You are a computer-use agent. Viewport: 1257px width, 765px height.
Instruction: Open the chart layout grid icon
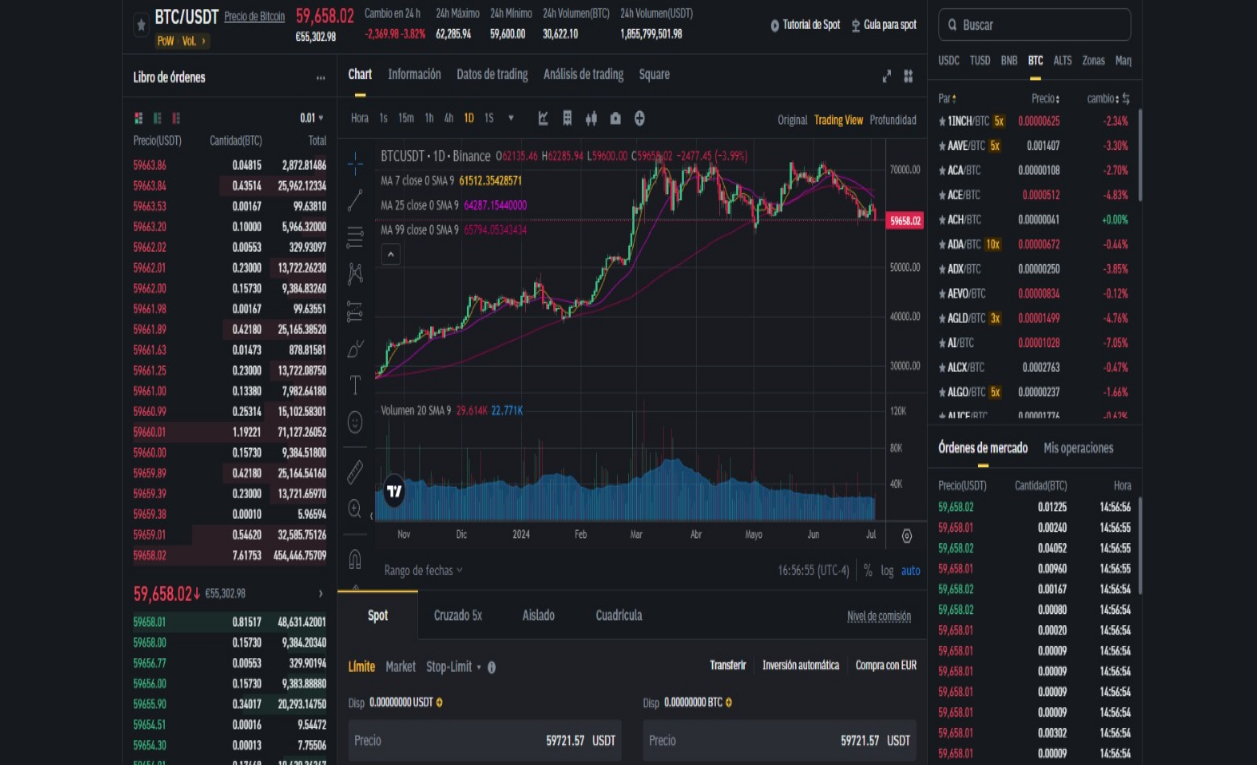909,76
